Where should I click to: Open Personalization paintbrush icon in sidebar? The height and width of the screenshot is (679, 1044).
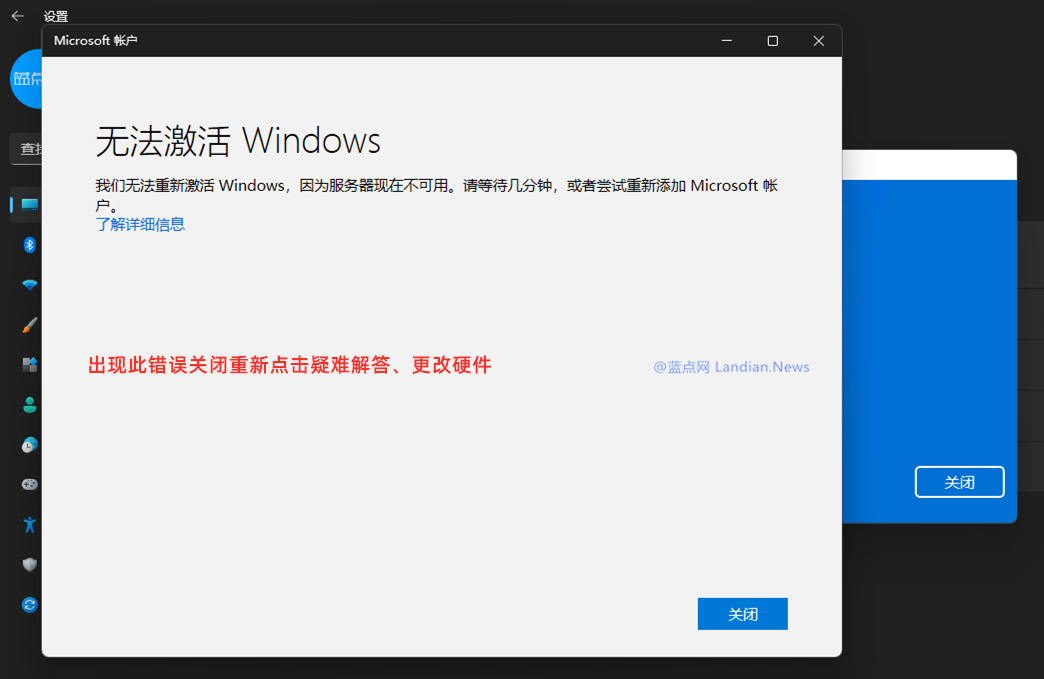(29, 325)
